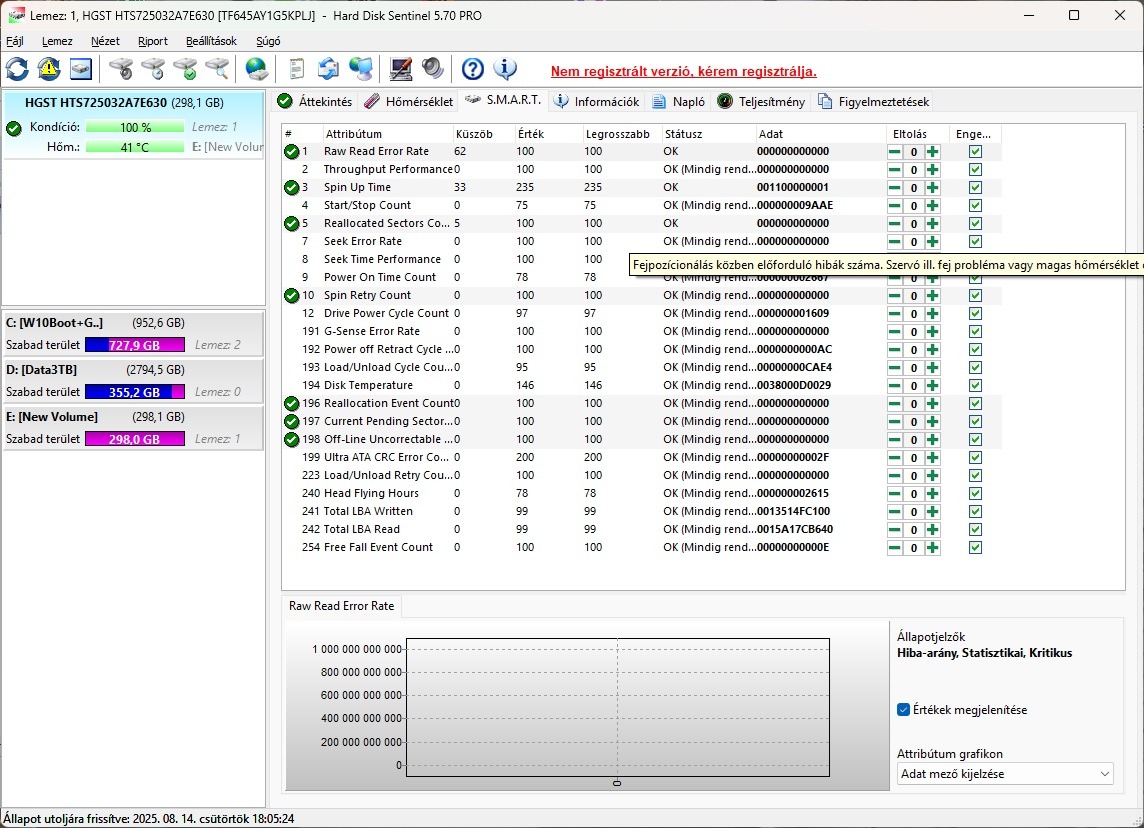Click the speaker sound toolbar icon

point(433,69)
